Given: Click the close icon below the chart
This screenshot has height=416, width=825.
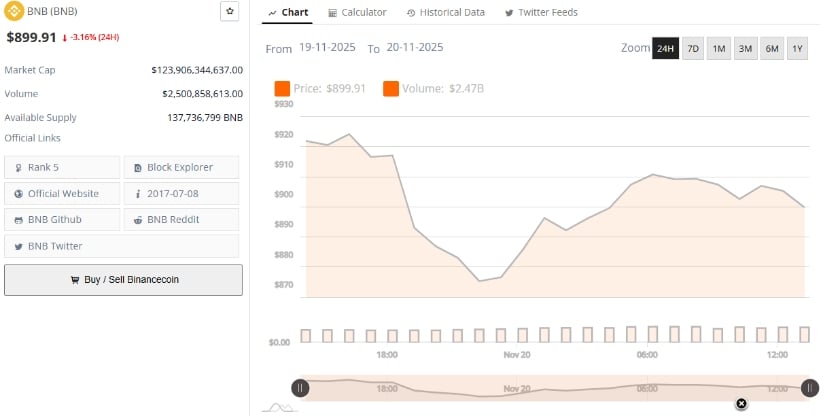Looking at the screenshot, I should coord(741,403).
